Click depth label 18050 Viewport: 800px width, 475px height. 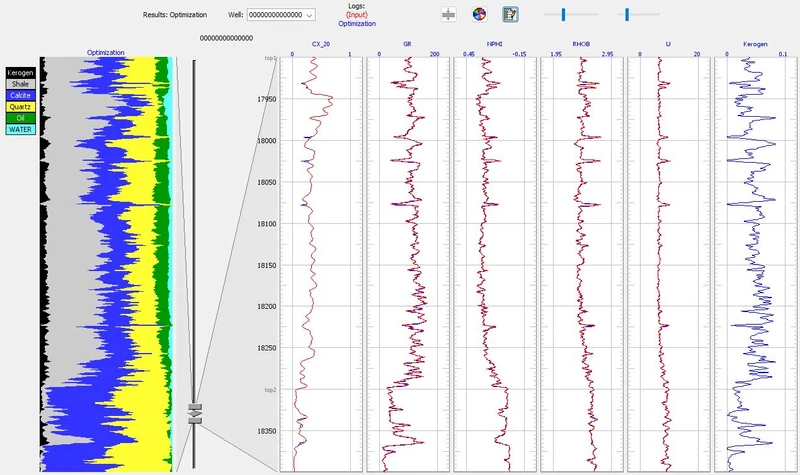[266, 182]
